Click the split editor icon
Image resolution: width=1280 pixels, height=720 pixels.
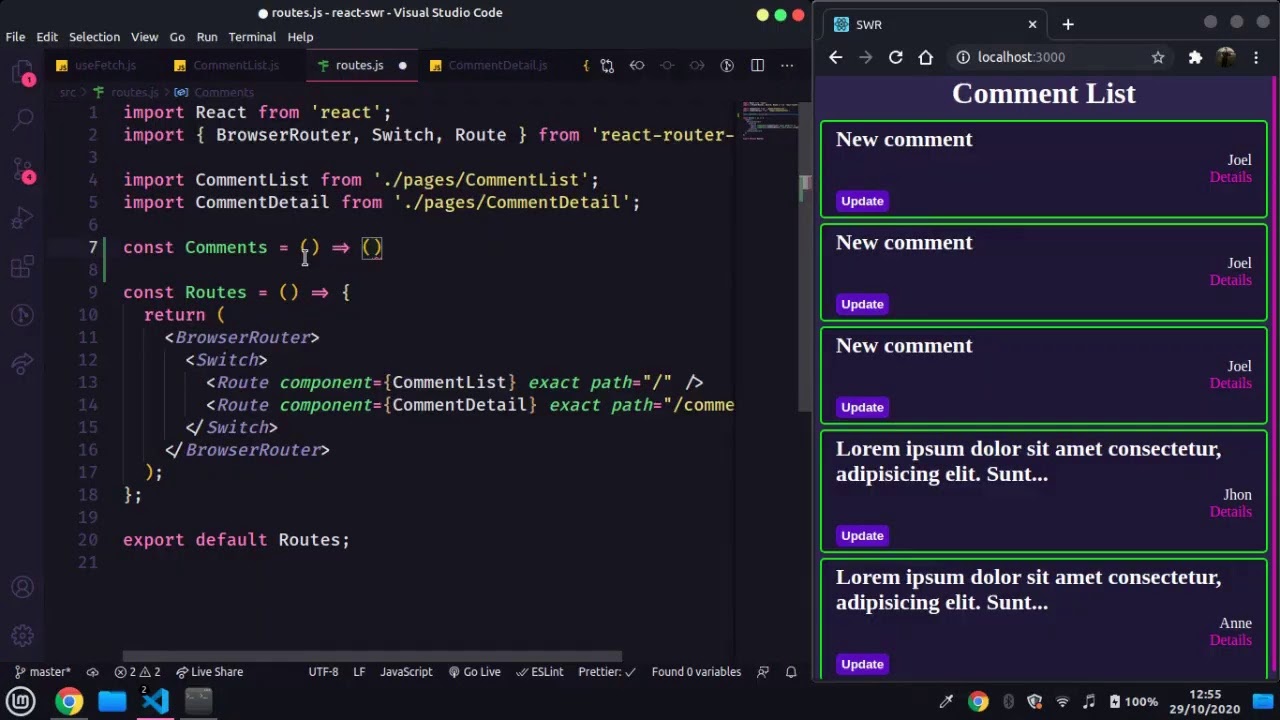click(x=757, y=65)
